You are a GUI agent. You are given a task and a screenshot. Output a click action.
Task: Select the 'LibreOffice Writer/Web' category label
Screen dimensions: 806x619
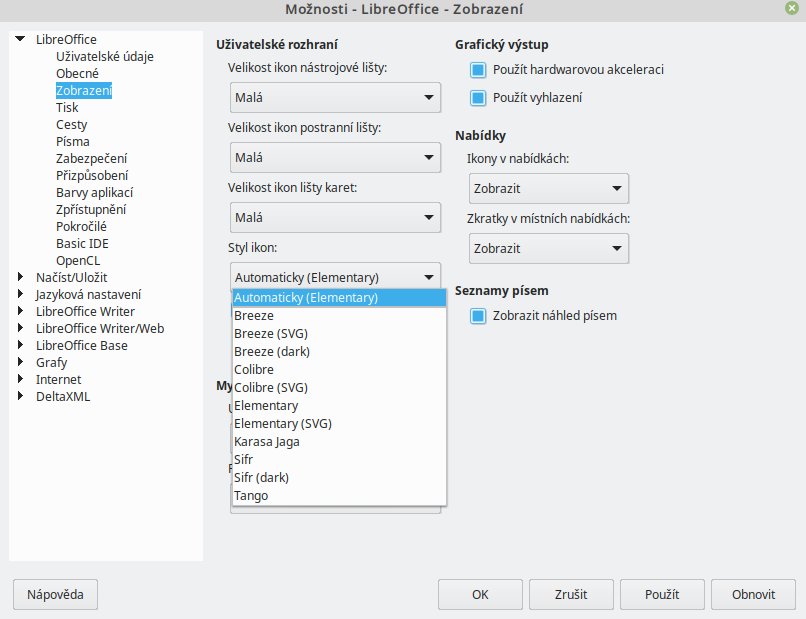[100, 328]
